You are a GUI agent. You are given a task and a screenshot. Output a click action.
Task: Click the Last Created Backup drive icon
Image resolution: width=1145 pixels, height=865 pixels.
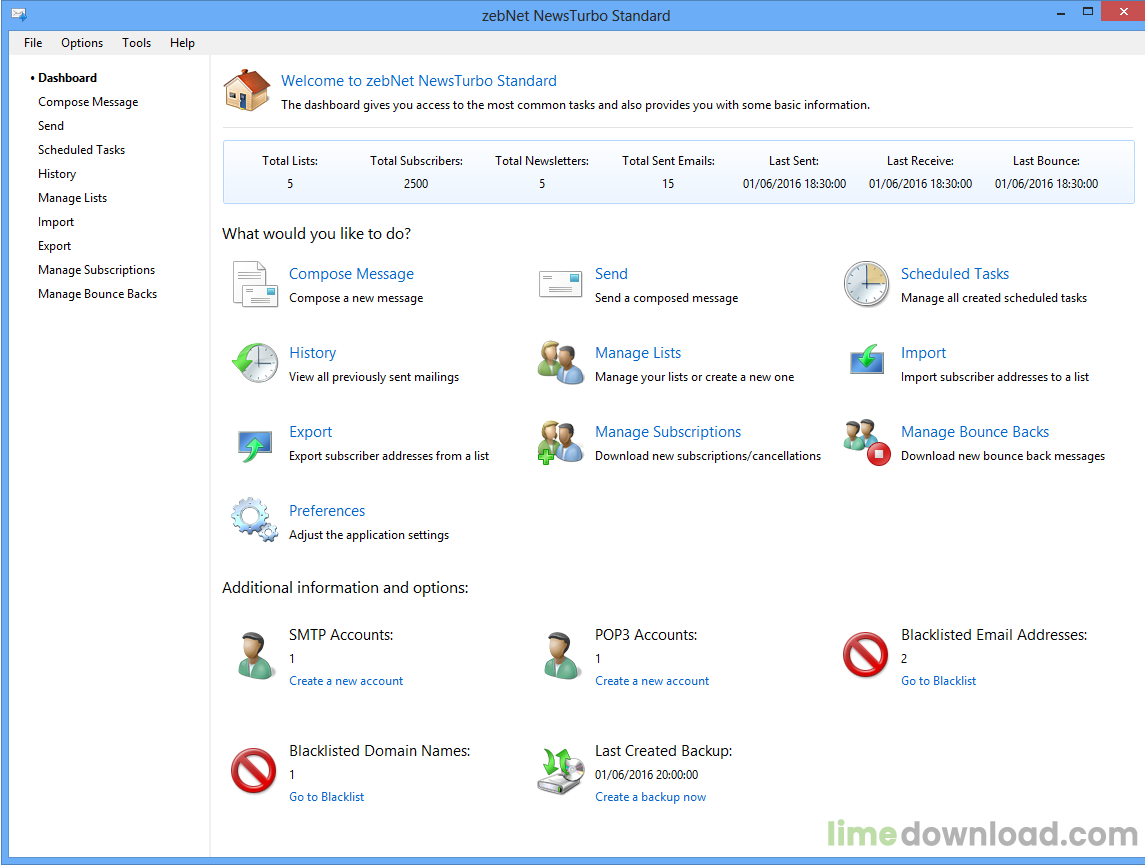point(560,772)
